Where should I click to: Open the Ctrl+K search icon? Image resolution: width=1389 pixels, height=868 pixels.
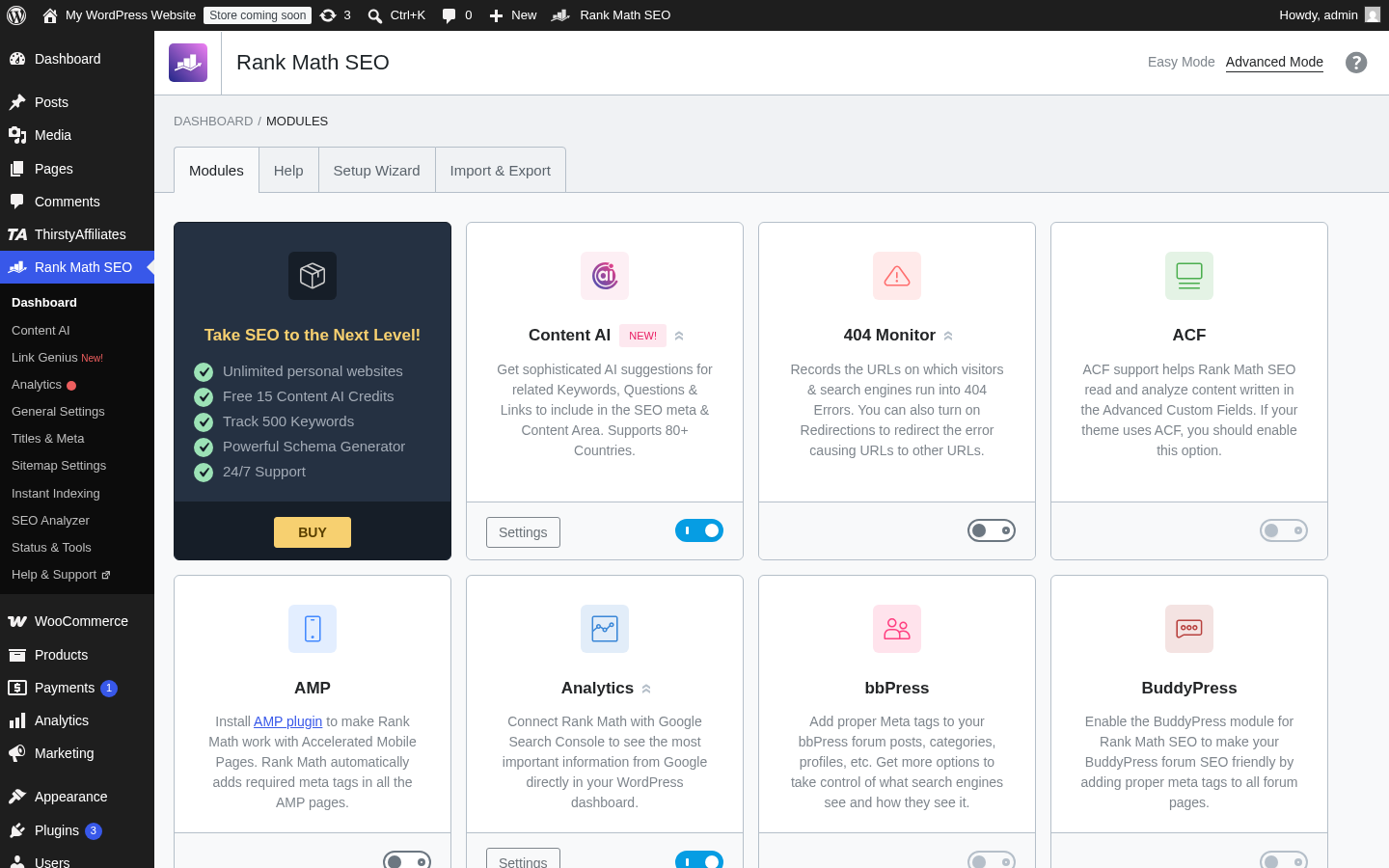pos(375,15)
